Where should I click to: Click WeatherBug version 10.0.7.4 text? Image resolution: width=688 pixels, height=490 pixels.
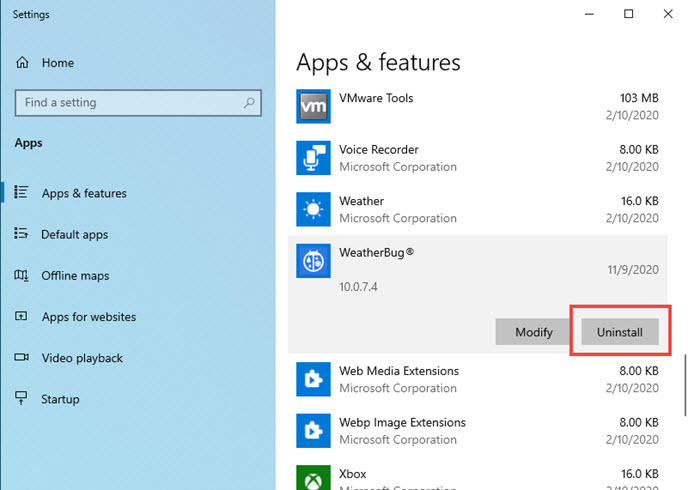tap(358, 287)
